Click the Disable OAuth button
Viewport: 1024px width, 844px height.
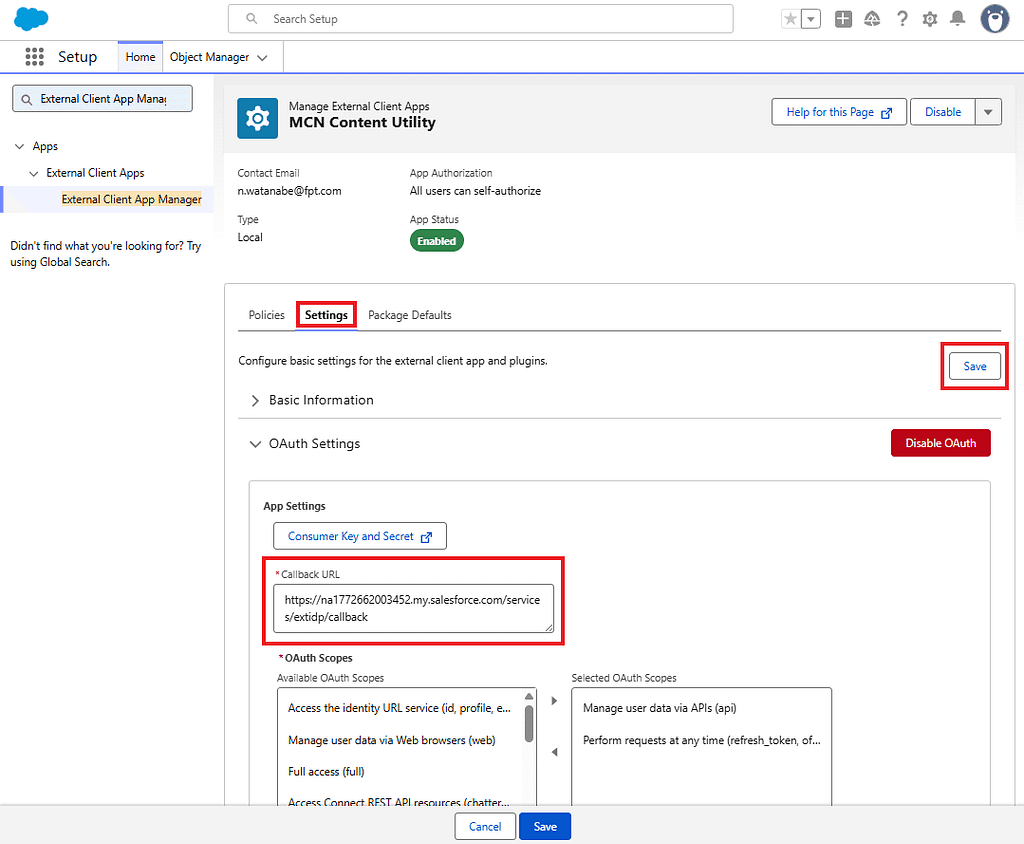pyautogui.click(x=940, y=443)
